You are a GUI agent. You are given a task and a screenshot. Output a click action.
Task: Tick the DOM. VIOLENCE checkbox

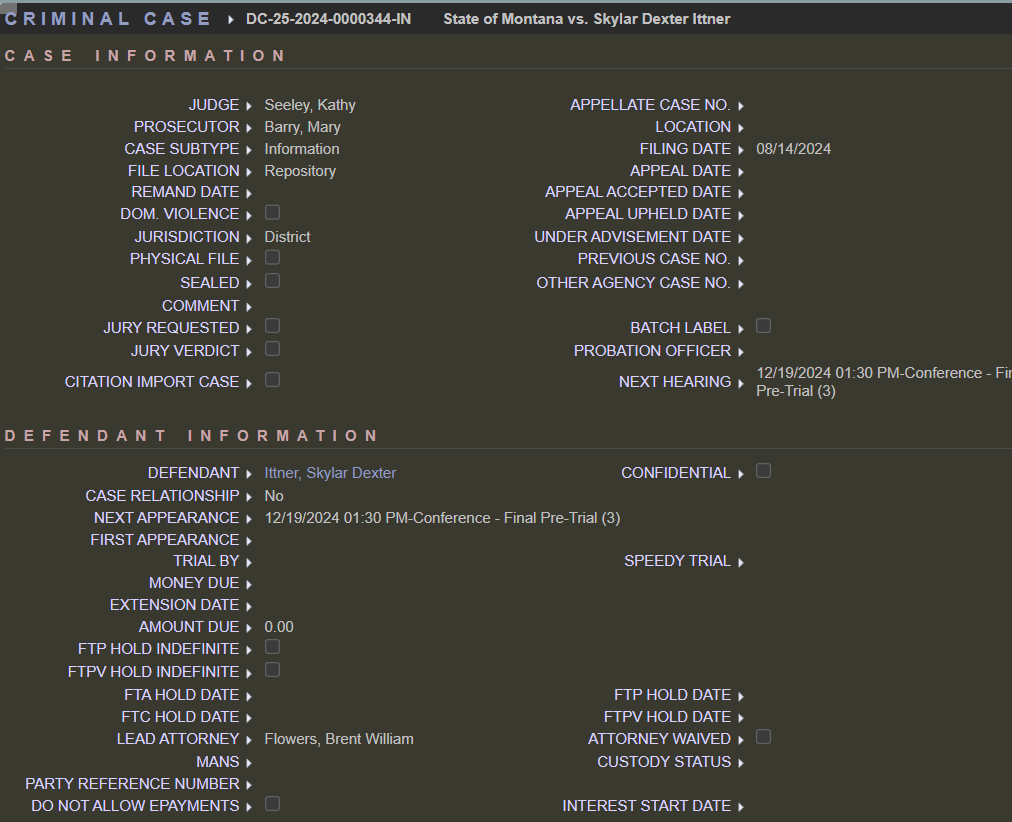(x=272, y=212)
